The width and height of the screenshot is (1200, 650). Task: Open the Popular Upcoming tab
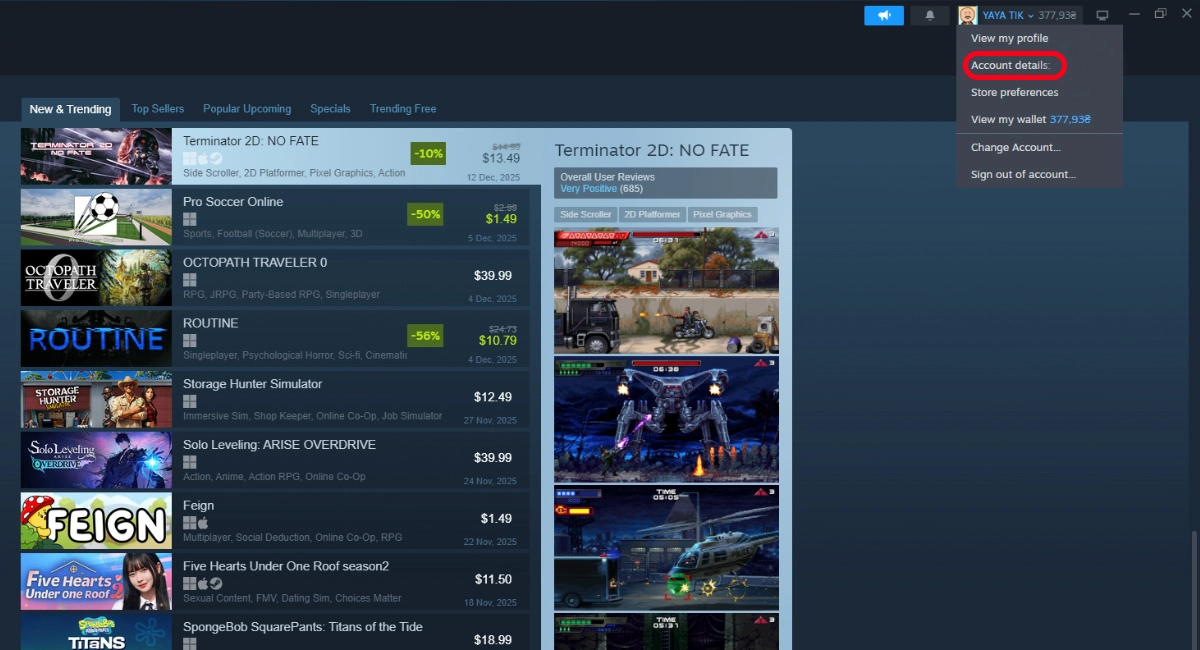247,109
